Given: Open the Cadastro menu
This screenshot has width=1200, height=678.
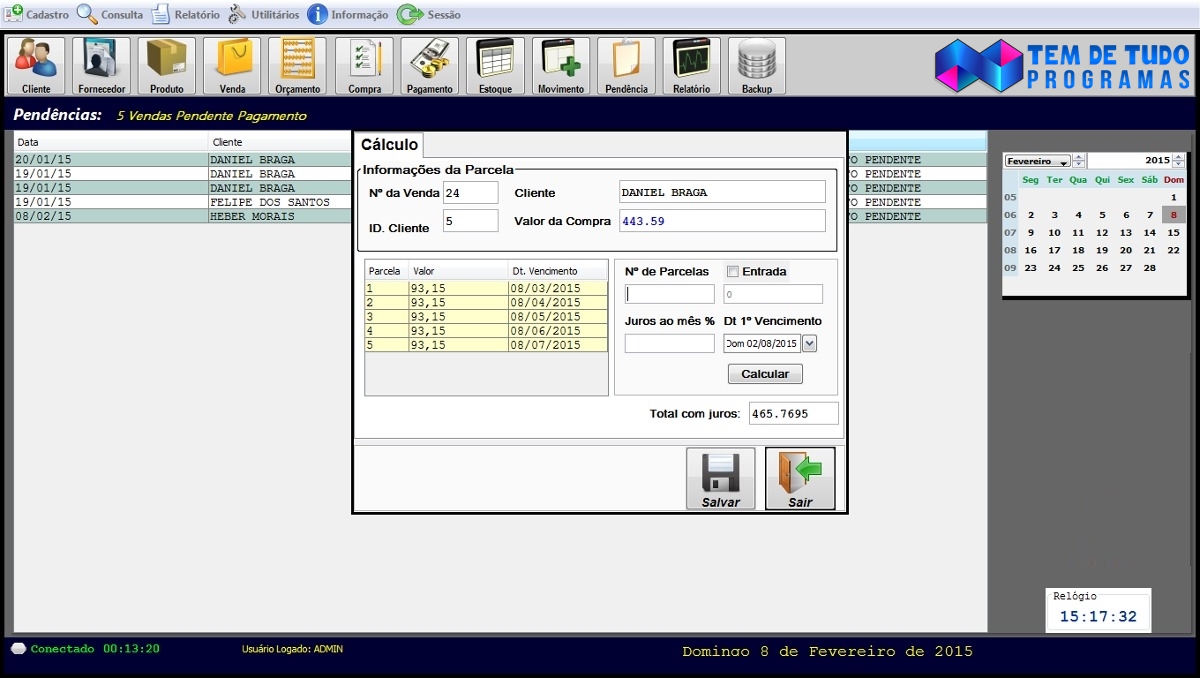Looking at the screenshot, I should [37, 15].
